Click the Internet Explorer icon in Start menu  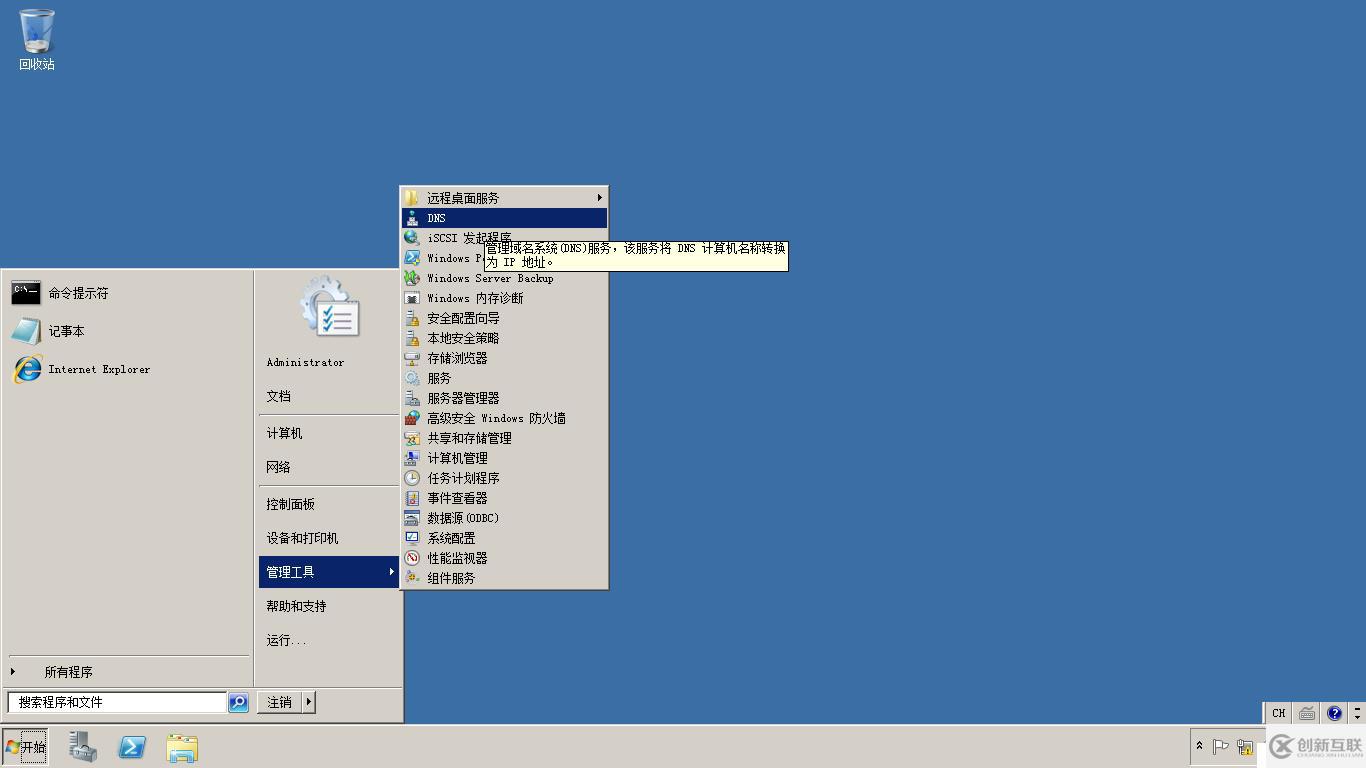[x=27, y=369]
